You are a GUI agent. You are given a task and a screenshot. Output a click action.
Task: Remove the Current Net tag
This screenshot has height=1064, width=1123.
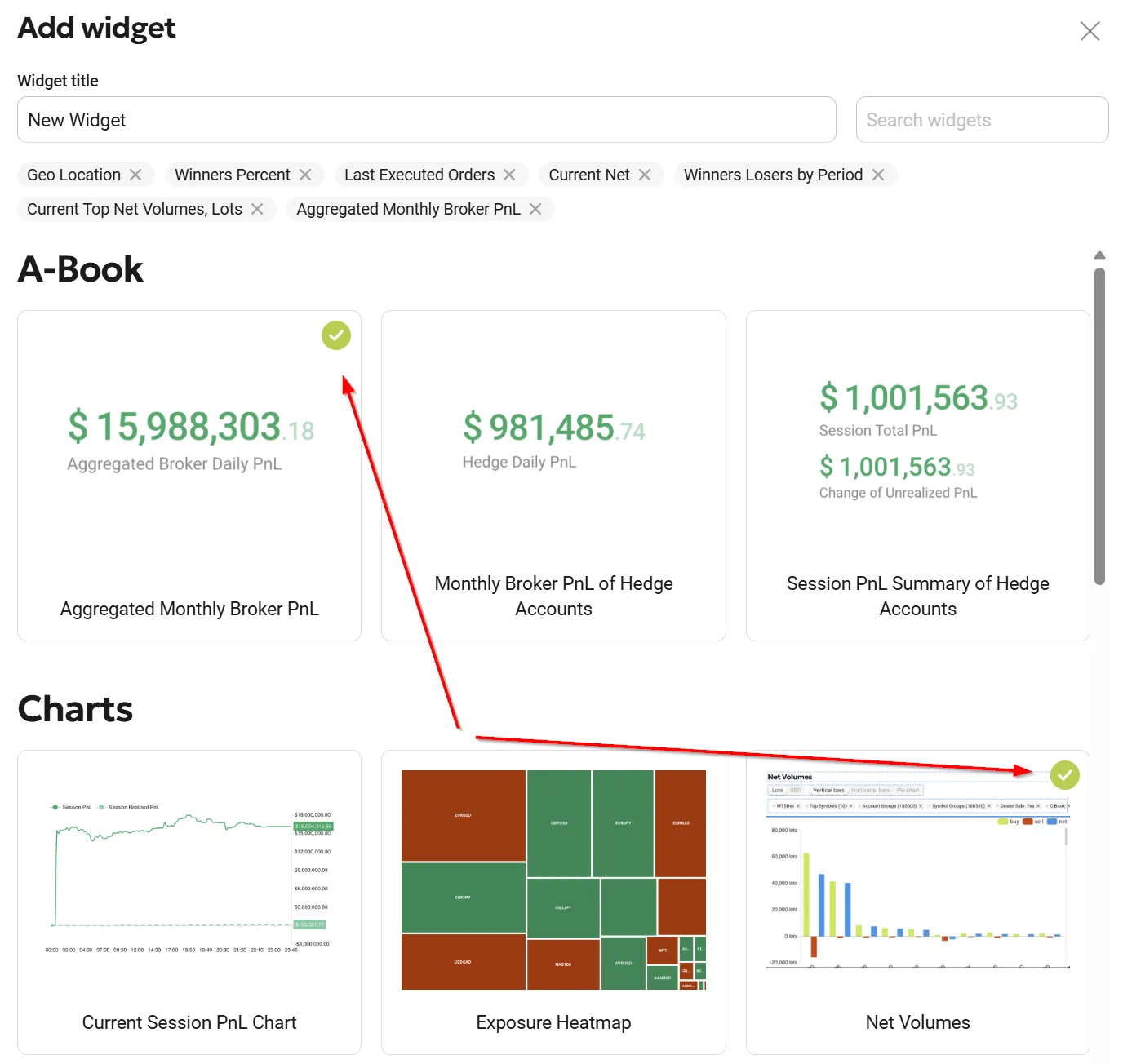(x=645, y=175)
